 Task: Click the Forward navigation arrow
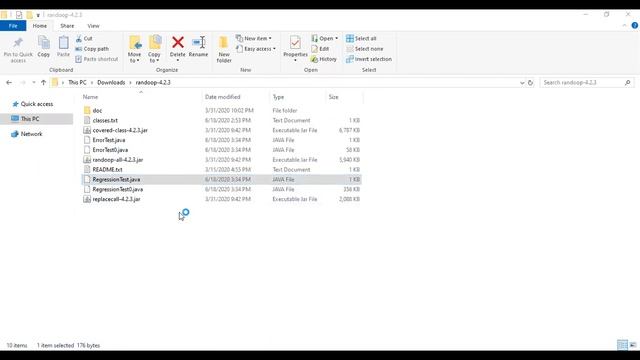point(23,82)
